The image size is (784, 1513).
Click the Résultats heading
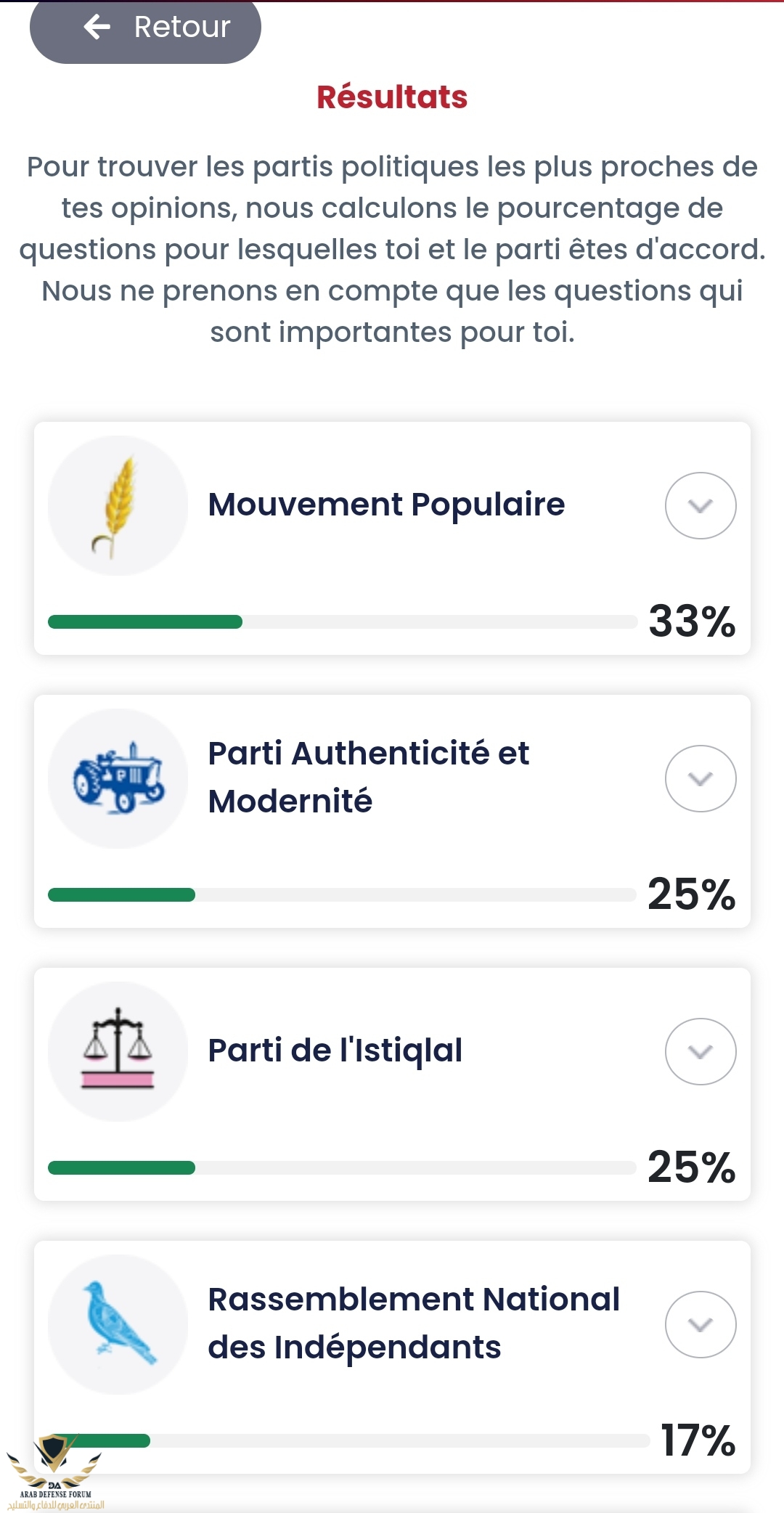point(392,97)
